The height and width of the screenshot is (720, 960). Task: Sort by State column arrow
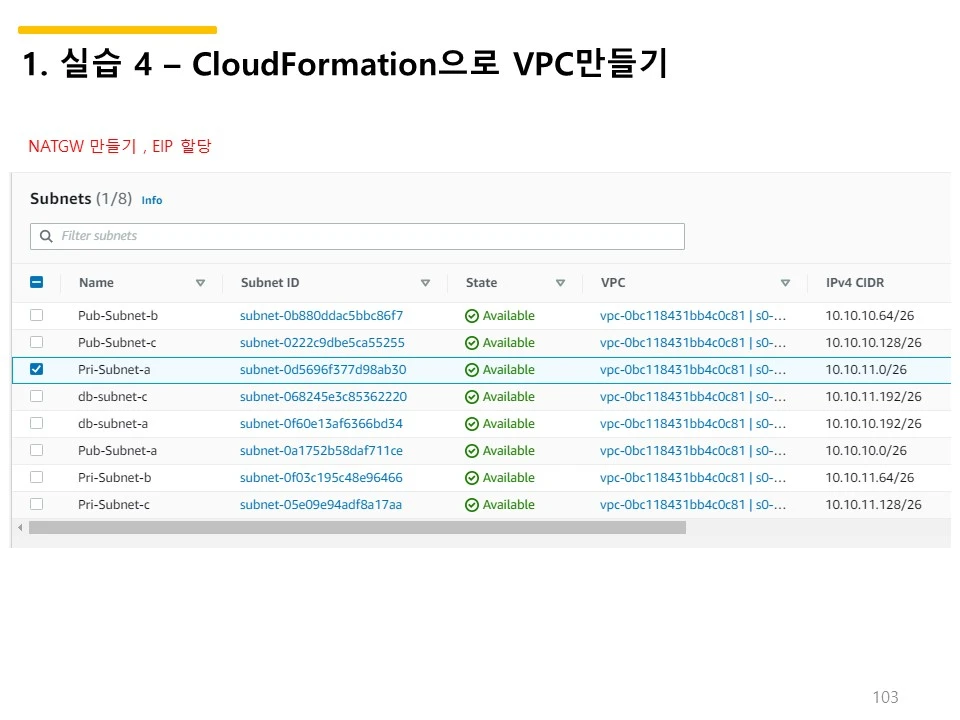[560, 283]
